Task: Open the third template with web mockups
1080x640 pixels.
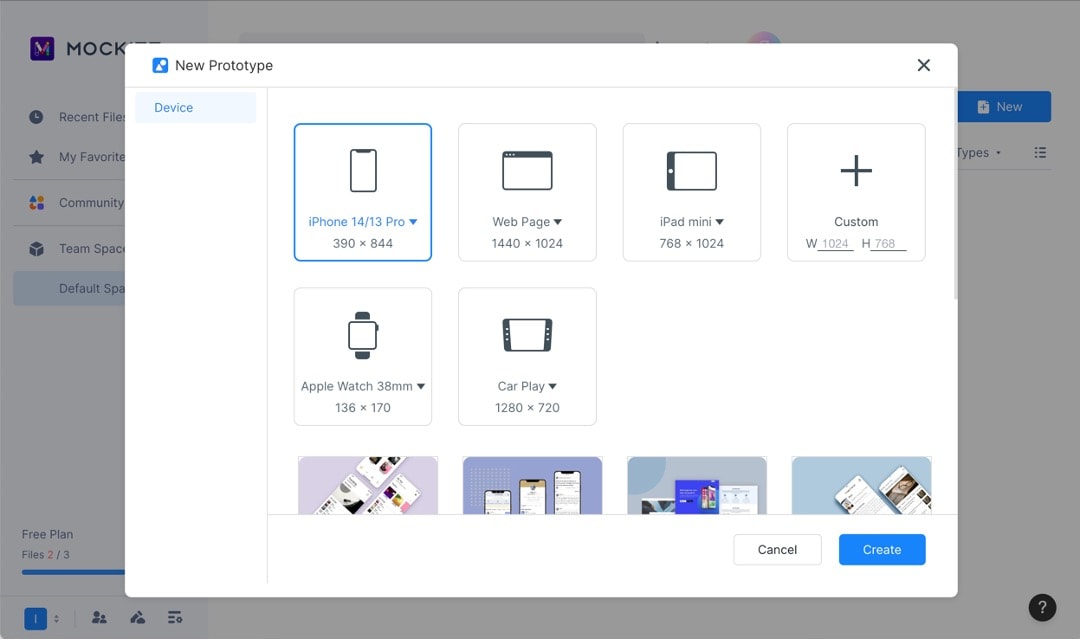Action: tap(697, 486)
